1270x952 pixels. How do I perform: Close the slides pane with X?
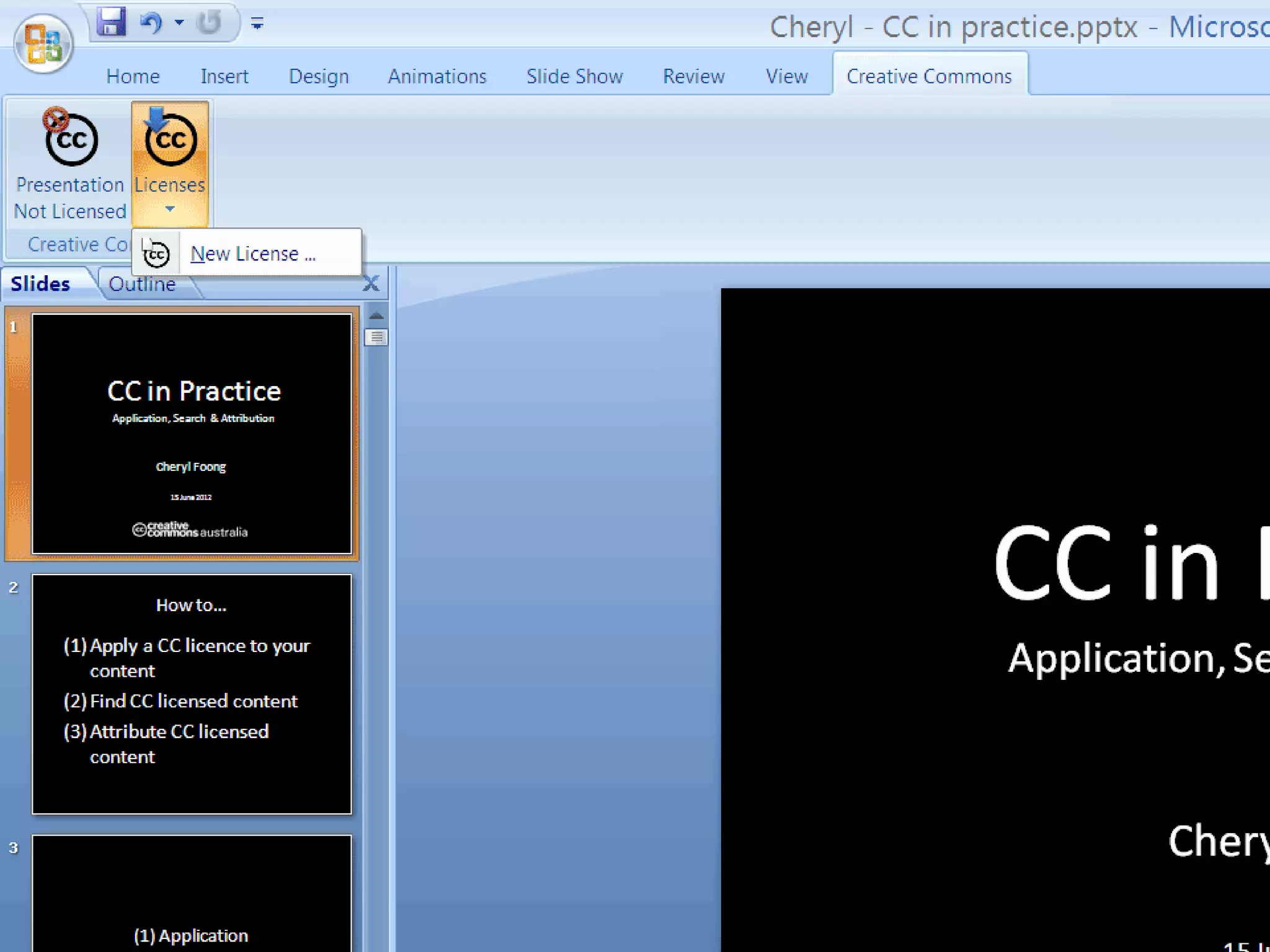[x=371, y=284]
